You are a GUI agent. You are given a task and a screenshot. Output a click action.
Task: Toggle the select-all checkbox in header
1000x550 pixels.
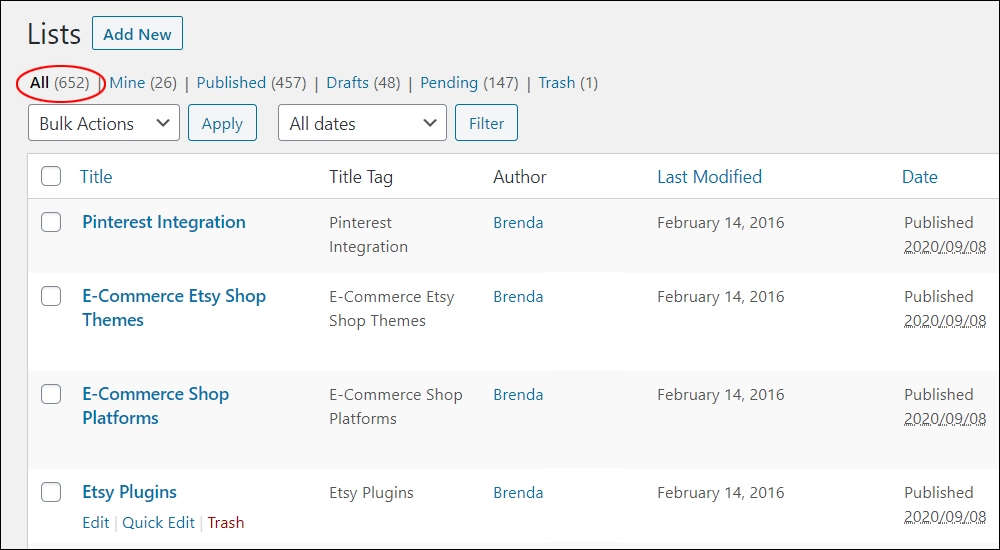(x=51, y=176)
